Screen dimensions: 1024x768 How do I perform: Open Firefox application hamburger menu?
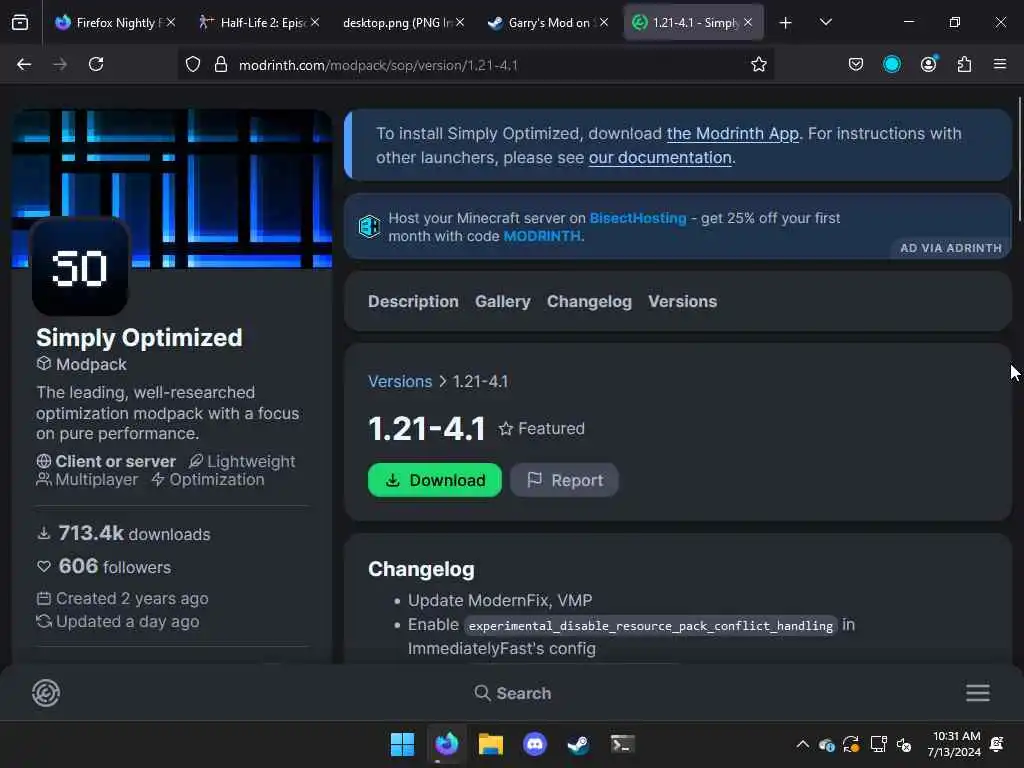click(x=999, y=65)
